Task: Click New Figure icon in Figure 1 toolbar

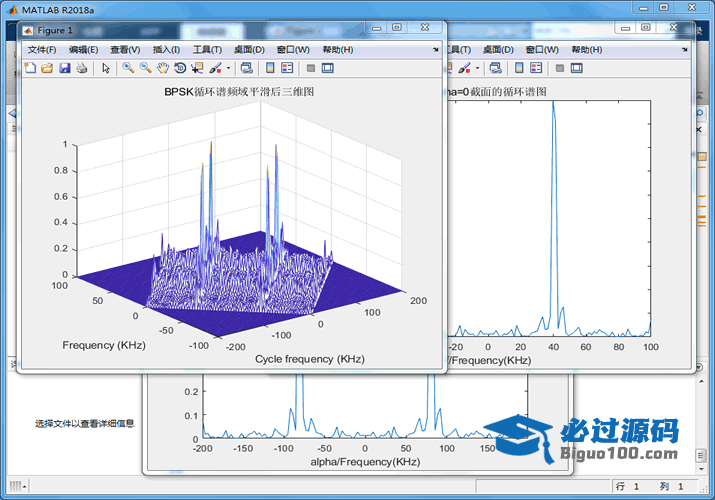Action: pos(31,68)
